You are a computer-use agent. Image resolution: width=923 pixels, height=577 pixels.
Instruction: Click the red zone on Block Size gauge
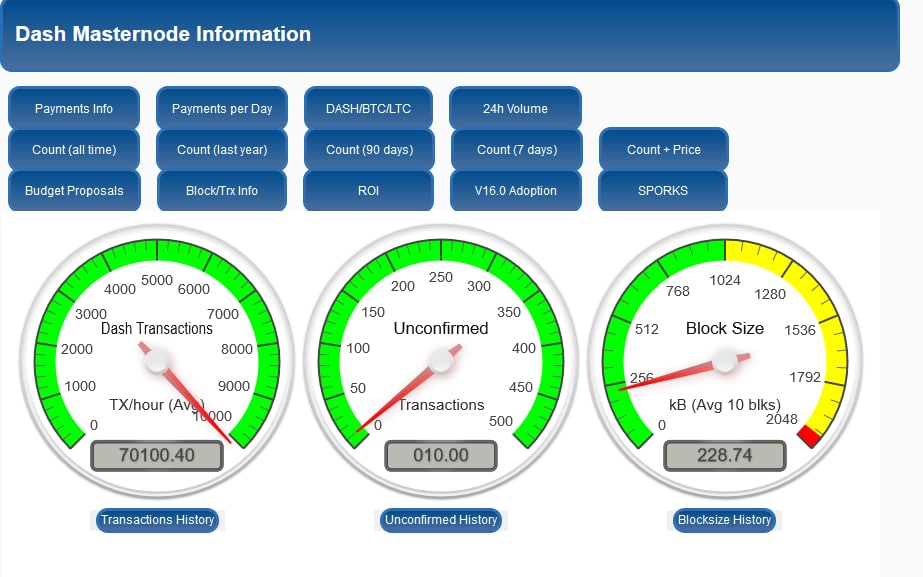pyautogui.click(x=809, y=436)
